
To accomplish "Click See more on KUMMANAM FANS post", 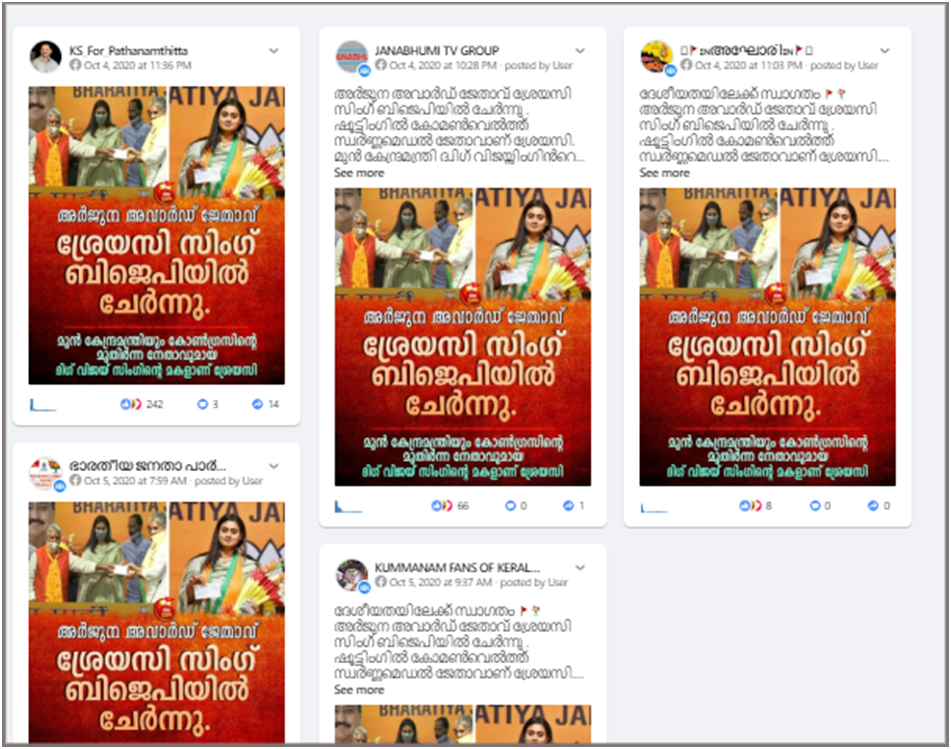I will (359, 690).
